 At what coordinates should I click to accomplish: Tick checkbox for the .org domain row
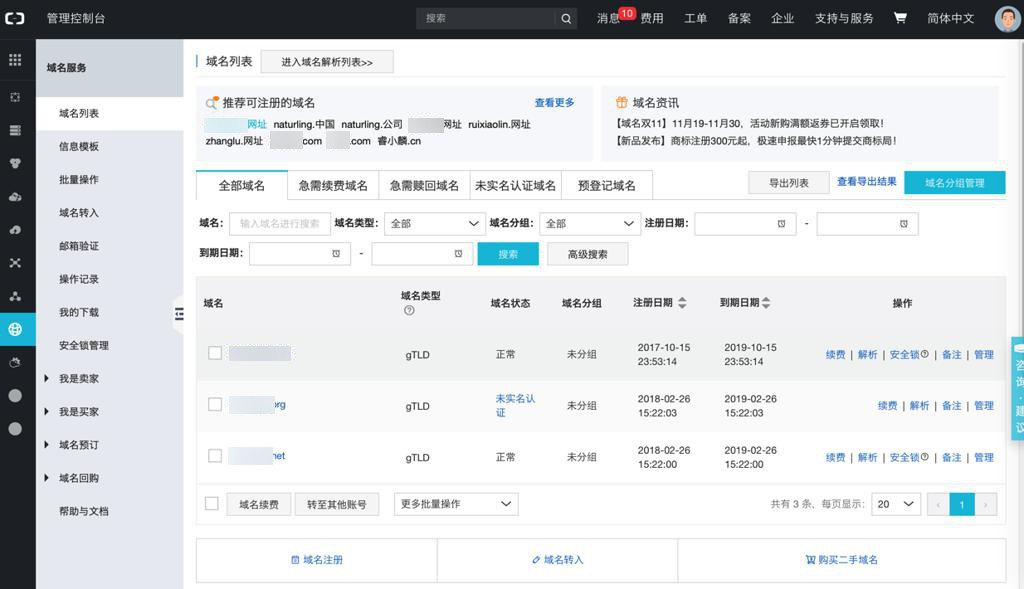pyautogui.click(x=215, y=404)
